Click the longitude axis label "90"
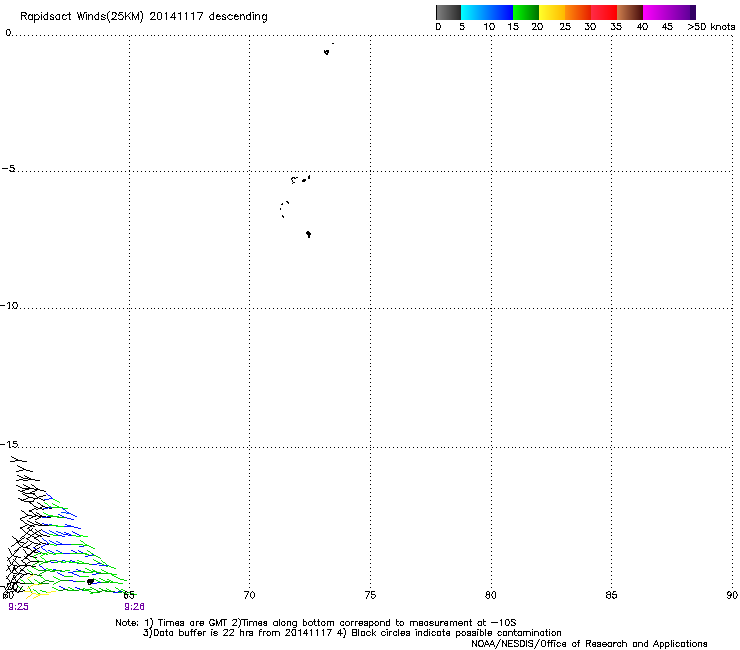The height and width of the screenshot is (650, 740). [x=732, y=595]
